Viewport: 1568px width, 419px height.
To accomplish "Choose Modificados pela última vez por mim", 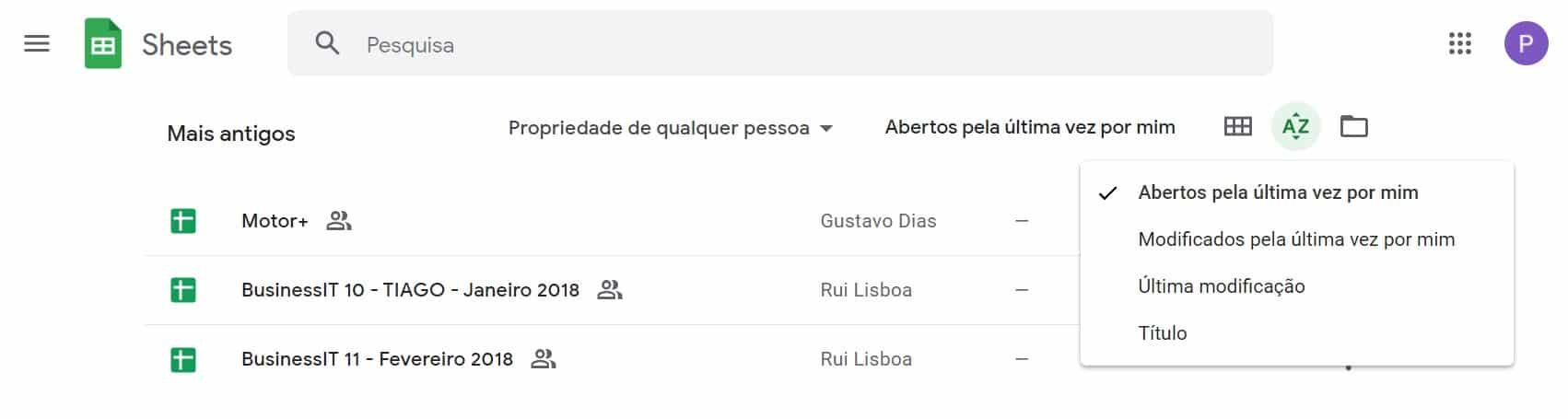I will coord(1296,239).
